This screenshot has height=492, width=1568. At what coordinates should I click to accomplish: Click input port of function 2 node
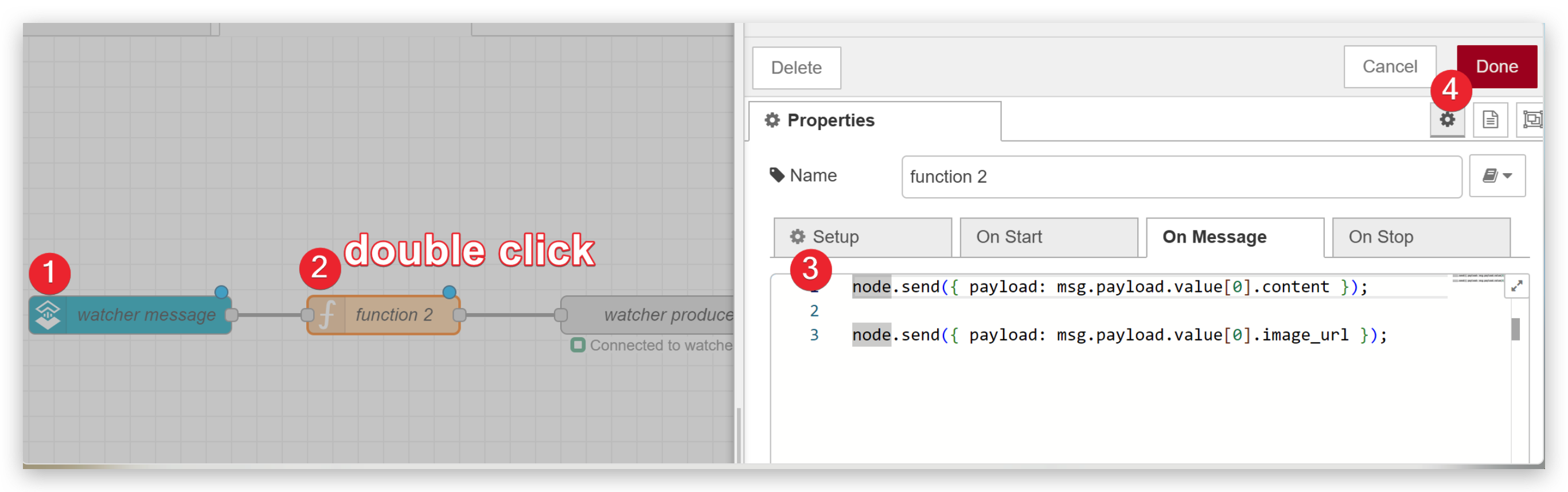(307, 315)
